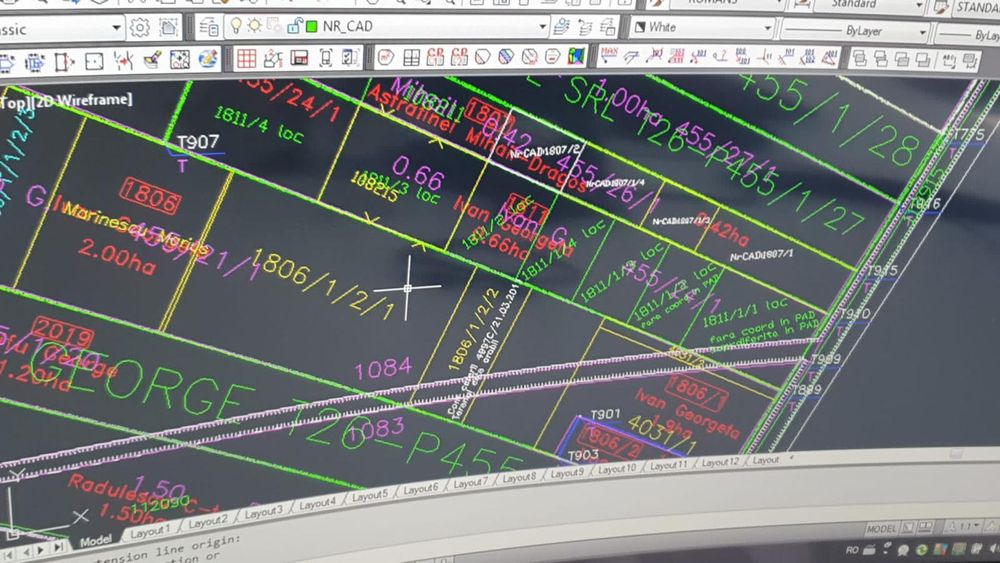
Task: Click the jump to last layout tab arrow
Action: pos(58,546)
